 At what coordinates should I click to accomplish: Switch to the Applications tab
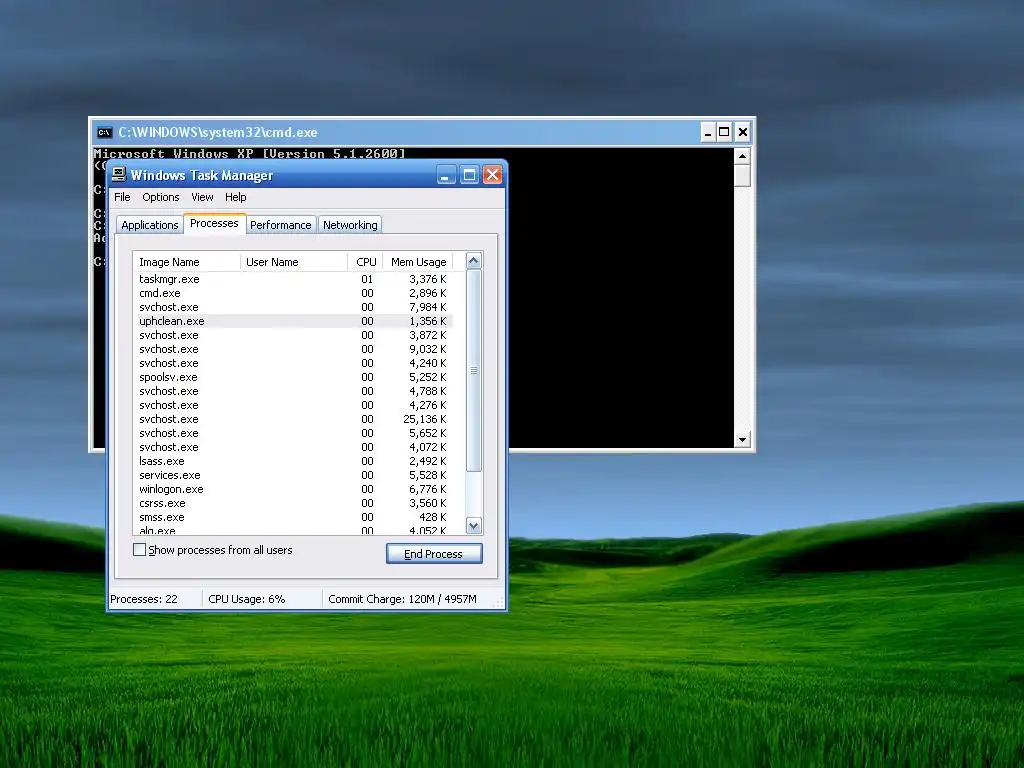[150, 225]
